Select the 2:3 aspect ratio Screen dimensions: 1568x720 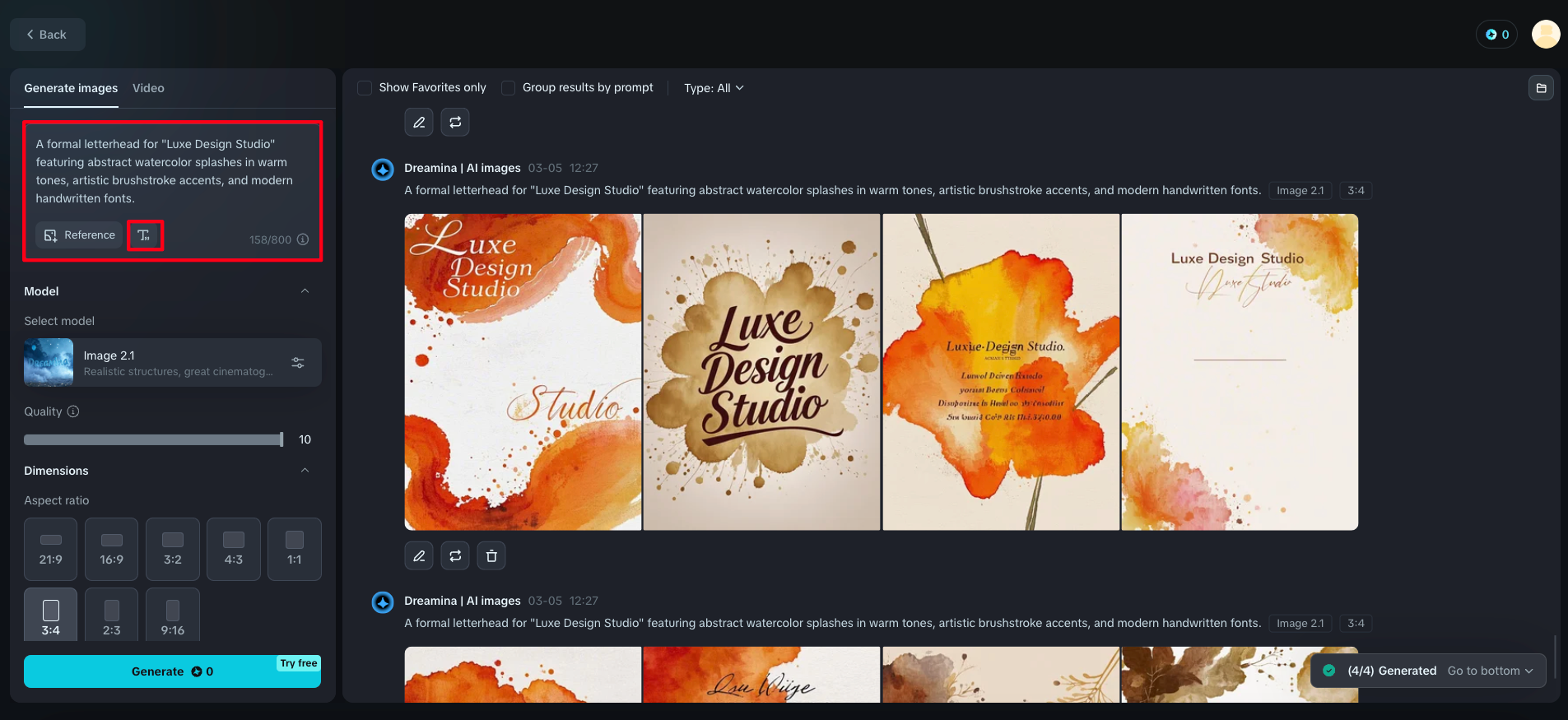point(112,615)
